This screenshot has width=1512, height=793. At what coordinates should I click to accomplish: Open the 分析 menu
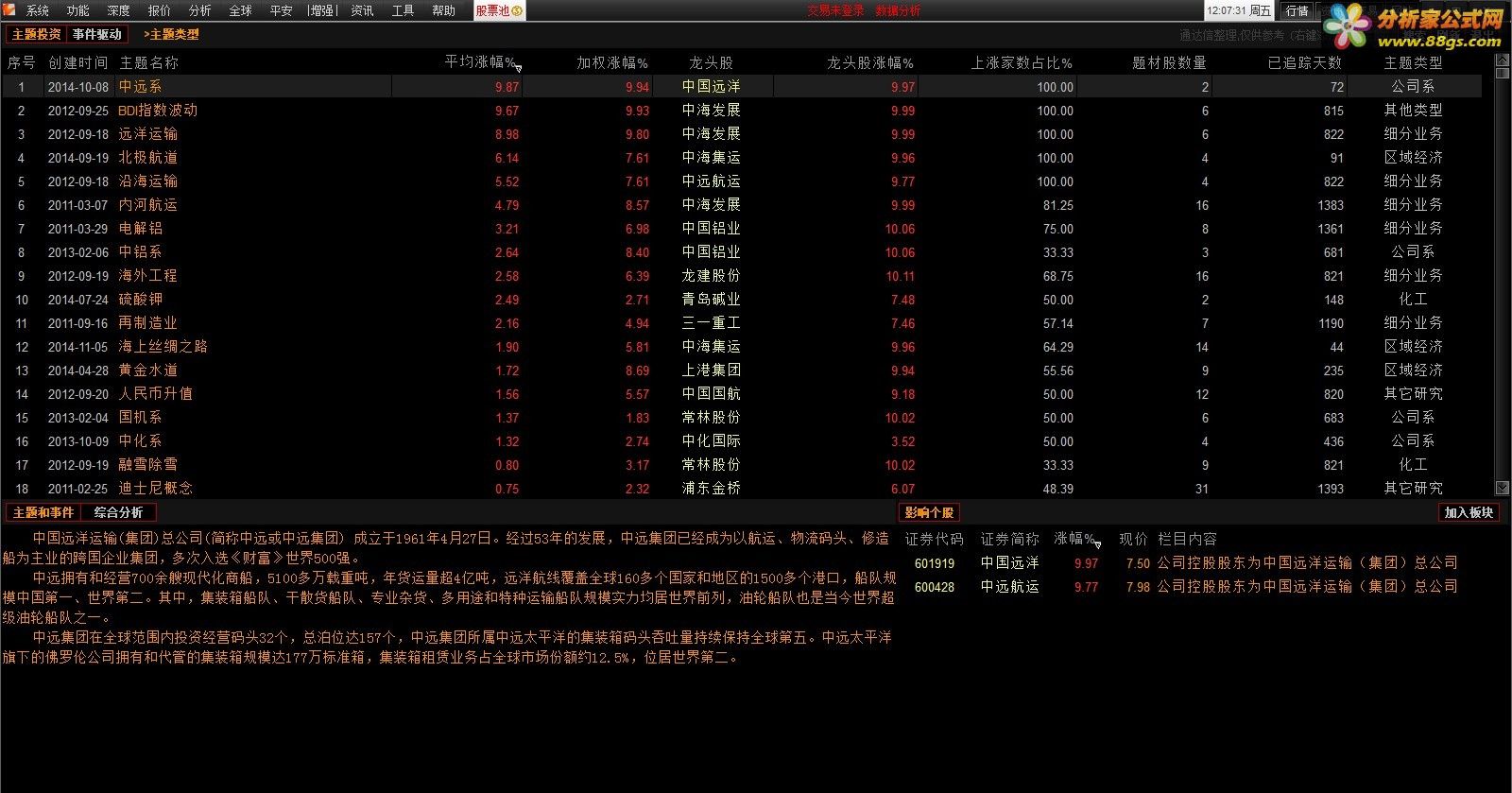click(200, 10)
